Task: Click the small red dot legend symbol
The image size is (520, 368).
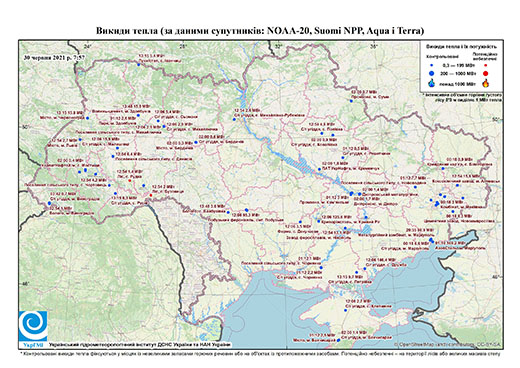Action: coord(485,66)
